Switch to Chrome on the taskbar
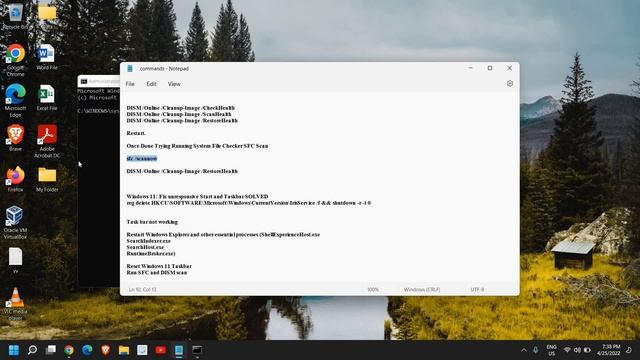The height and width of the screenshot is (360, 640). point(69,350)
